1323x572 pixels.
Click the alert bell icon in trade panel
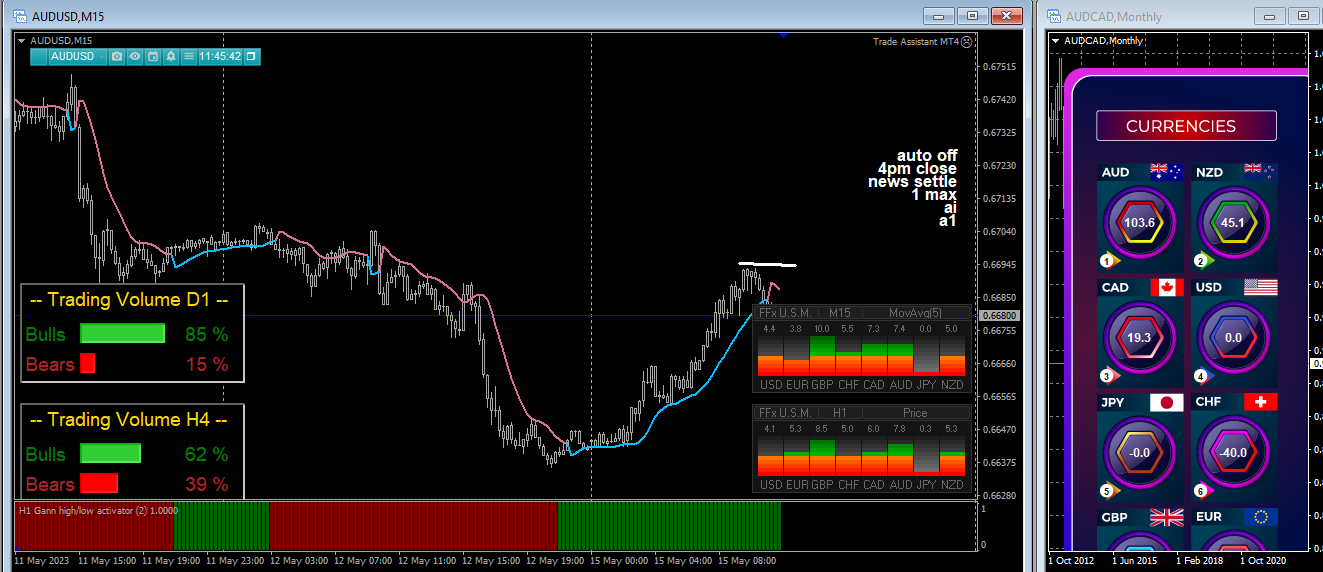tap(171, 57)
